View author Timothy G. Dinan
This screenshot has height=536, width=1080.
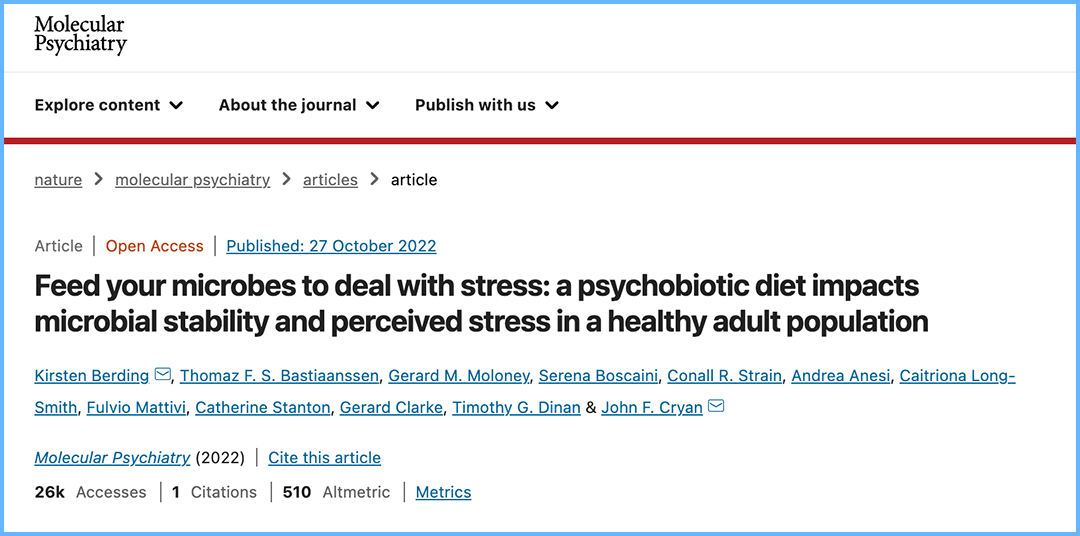point(516,407)
